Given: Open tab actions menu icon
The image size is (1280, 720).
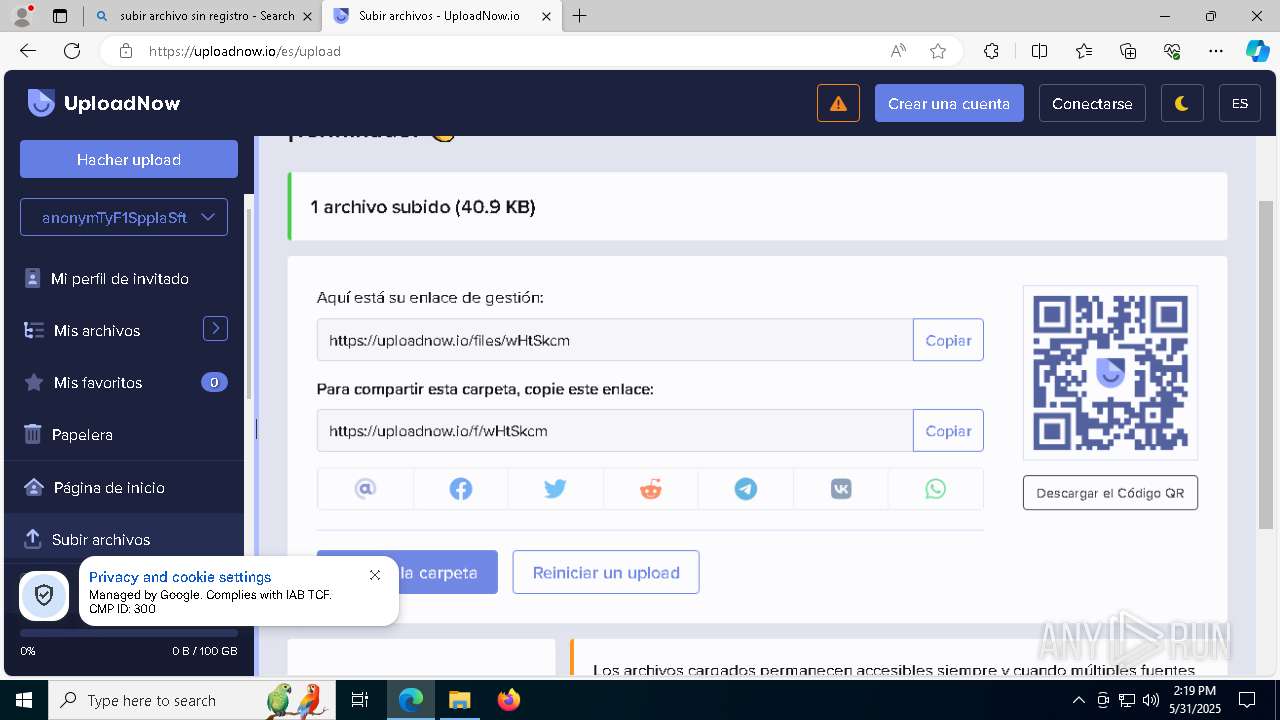Looking at the screenshot, I should tap(60, 16).
